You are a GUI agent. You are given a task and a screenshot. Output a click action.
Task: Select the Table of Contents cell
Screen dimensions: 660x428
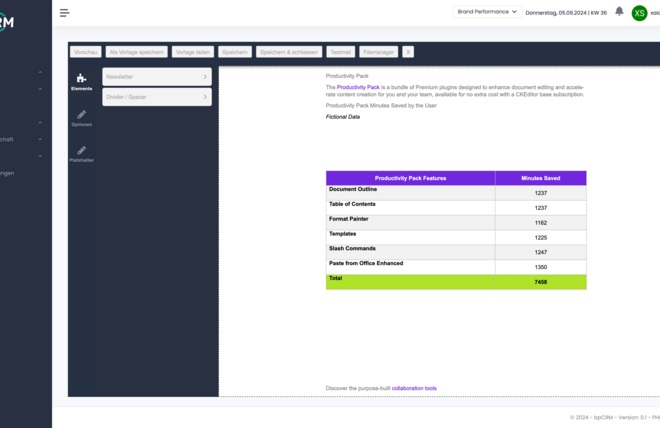[x=410, y=207]
